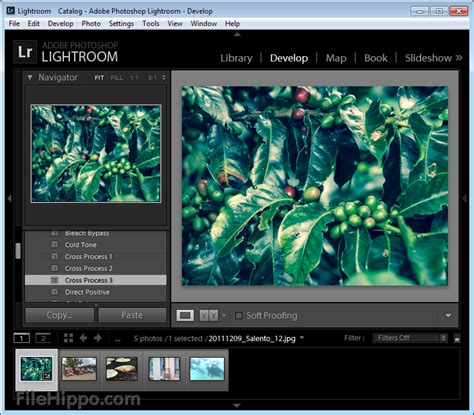Open the Settings menu
The width and height of the screenshot is (474, 415).
(x=121, y=24)
